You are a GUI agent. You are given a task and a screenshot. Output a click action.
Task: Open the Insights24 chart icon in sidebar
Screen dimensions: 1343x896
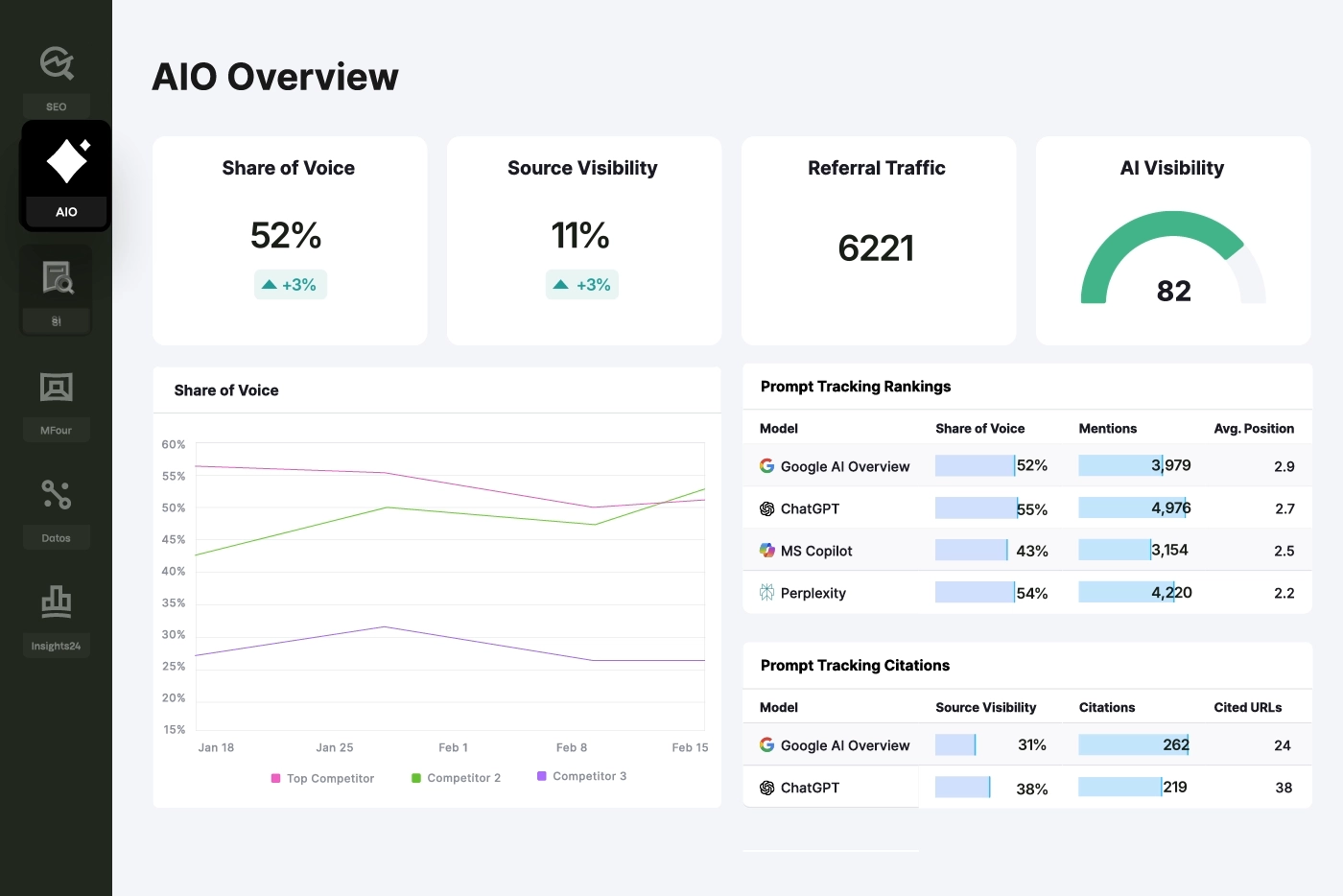57,601
